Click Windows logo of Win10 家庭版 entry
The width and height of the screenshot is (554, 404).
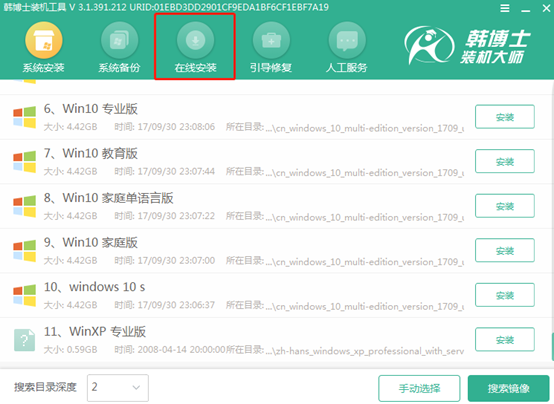tap(24, 251)
